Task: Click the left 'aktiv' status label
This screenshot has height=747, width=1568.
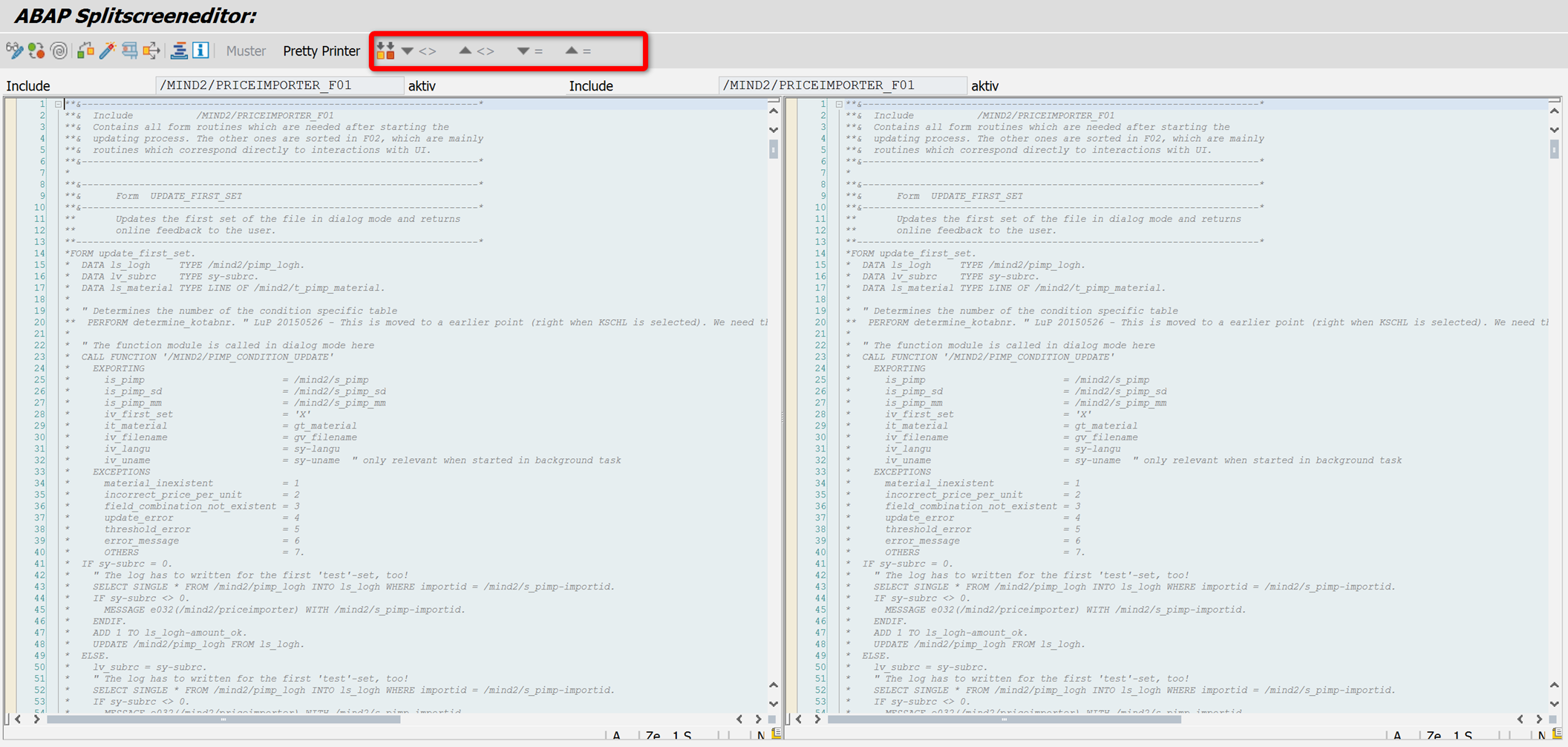Action: point(422,86)
